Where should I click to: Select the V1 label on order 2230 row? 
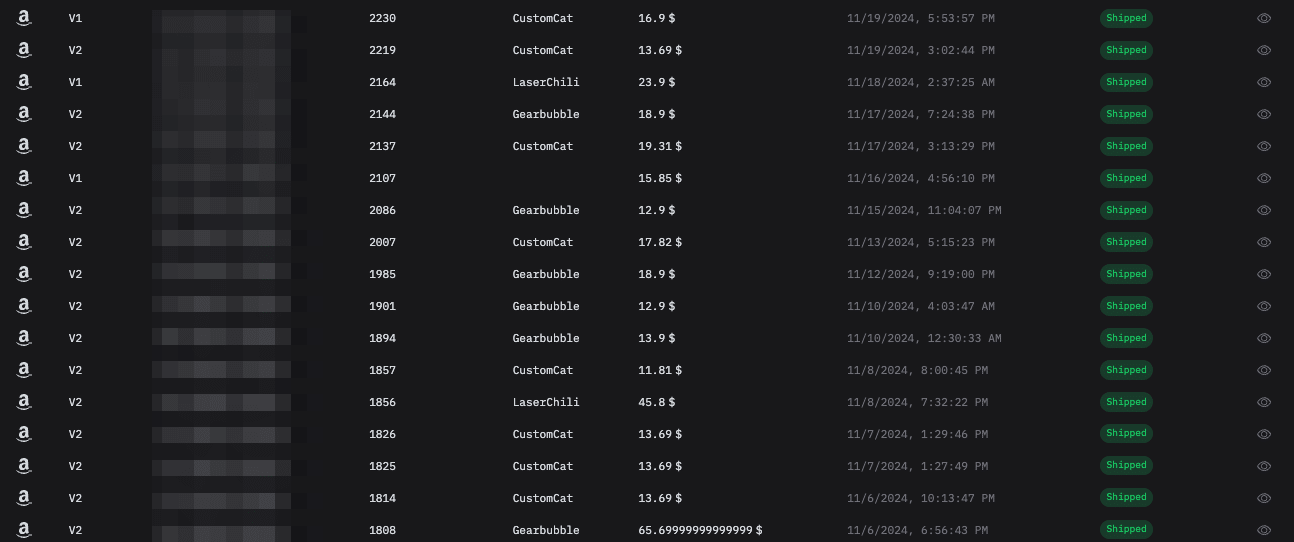point(76,18)
